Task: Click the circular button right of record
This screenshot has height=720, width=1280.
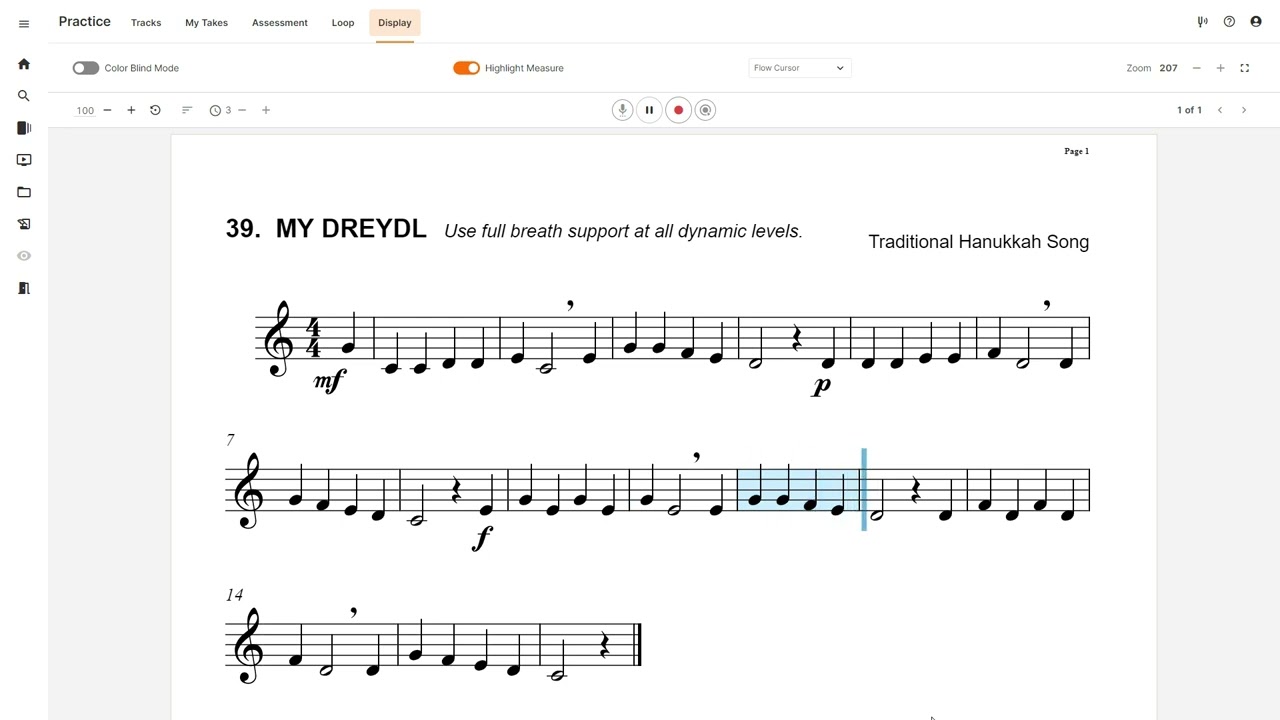Action: (705, 110)
